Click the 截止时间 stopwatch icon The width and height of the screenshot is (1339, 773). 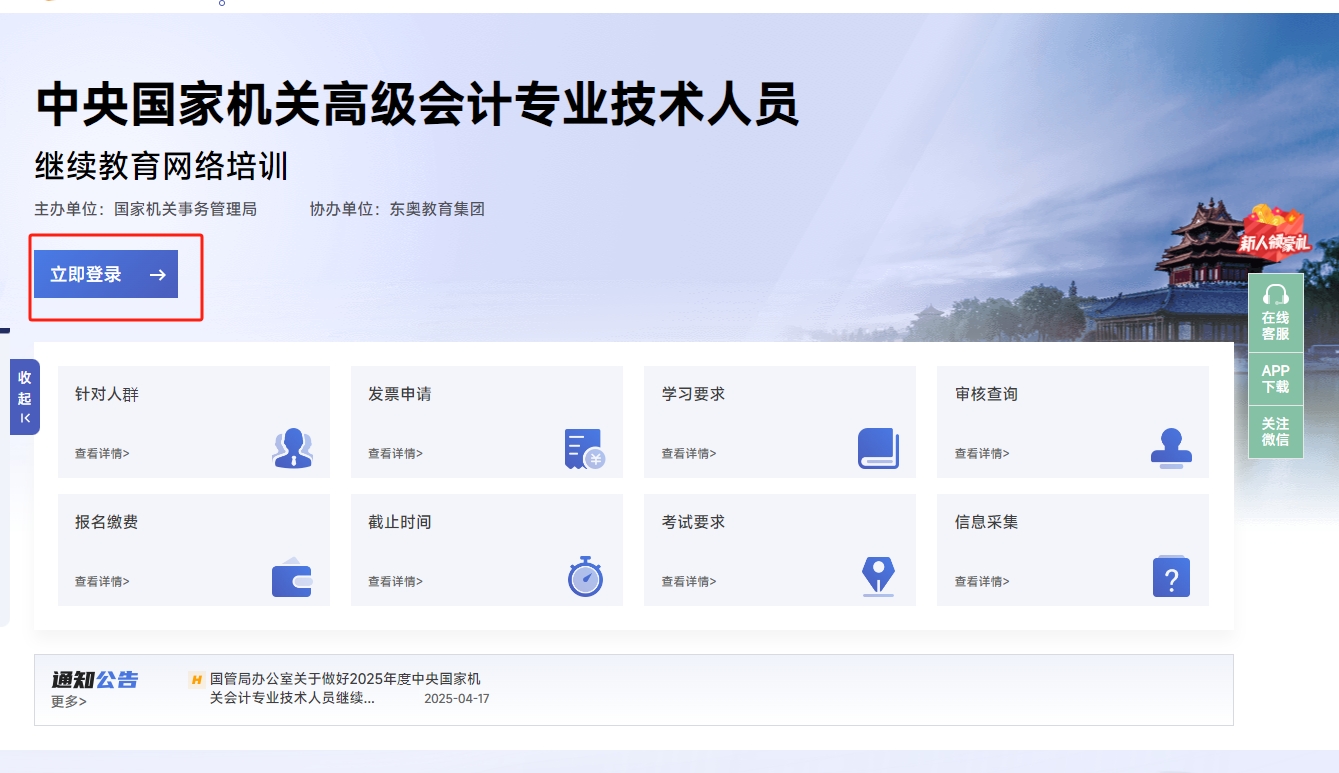pos(585,578)
